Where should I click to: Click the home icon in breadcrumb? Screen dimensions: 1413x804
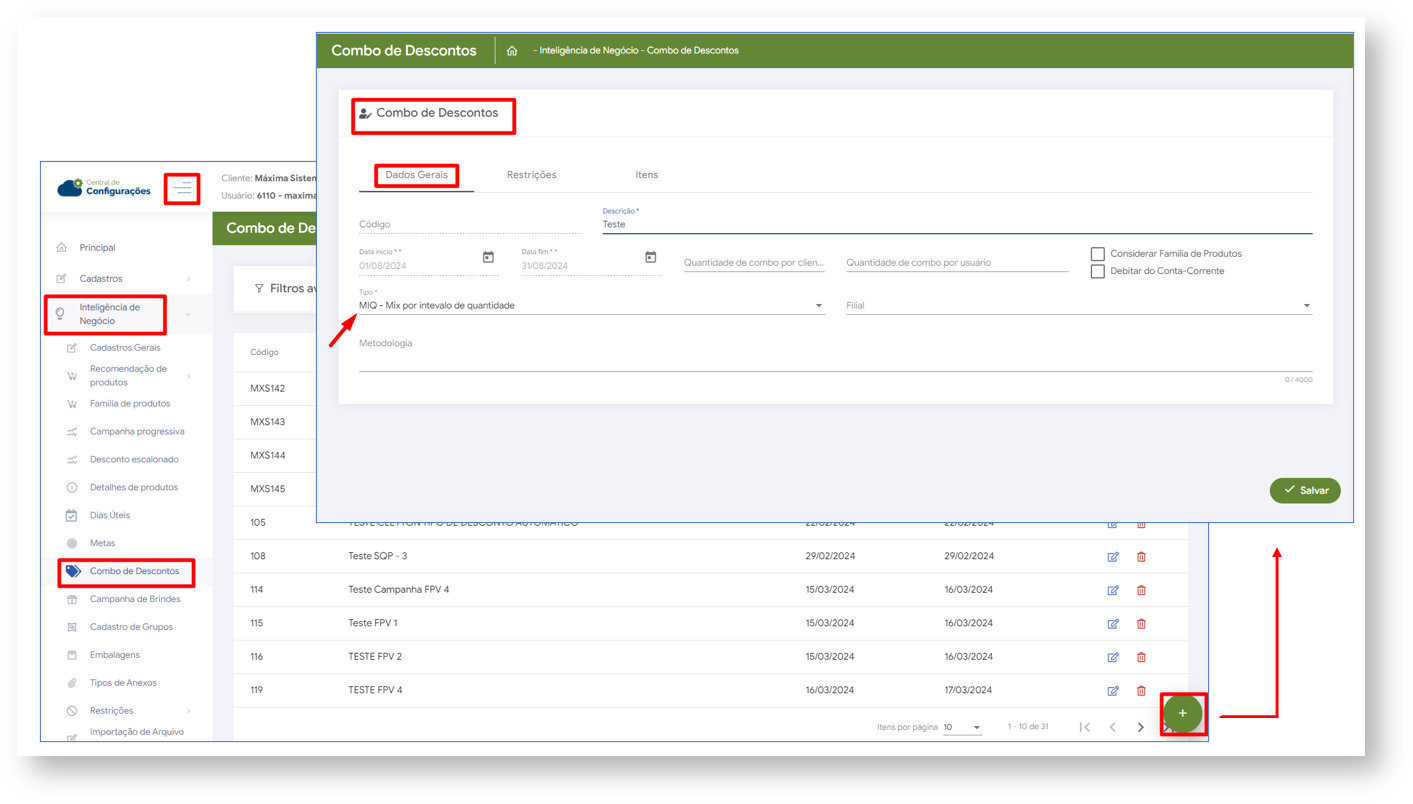(x=512, y=51)
